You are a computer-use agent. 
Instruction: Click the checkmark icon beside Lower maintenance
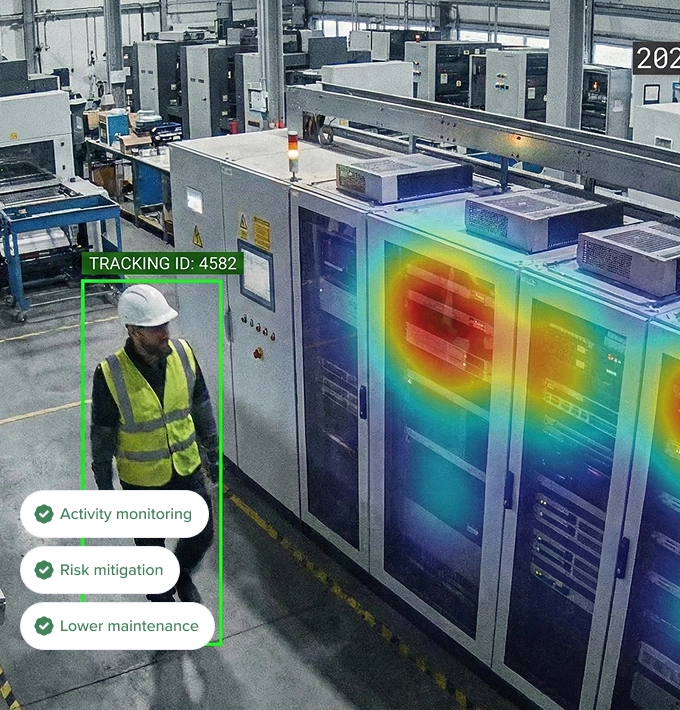click(44, 626)
